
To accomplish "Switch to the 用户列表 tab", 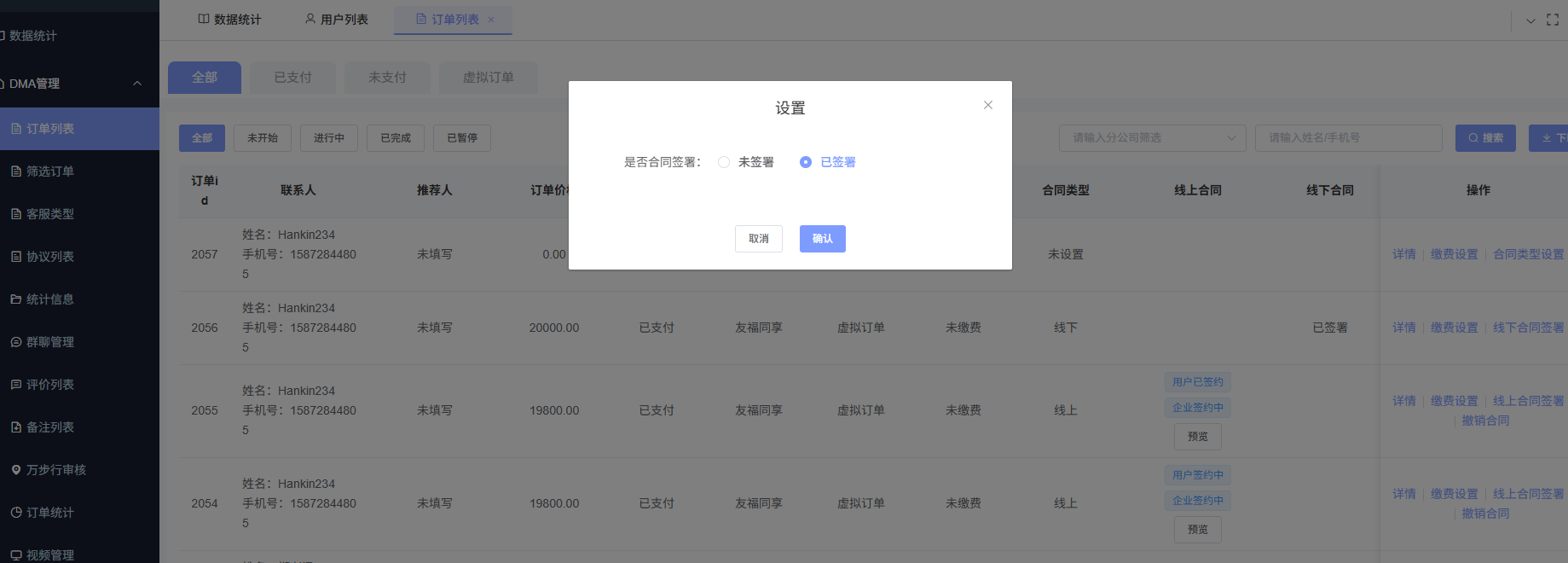I will tap(337, 20).
